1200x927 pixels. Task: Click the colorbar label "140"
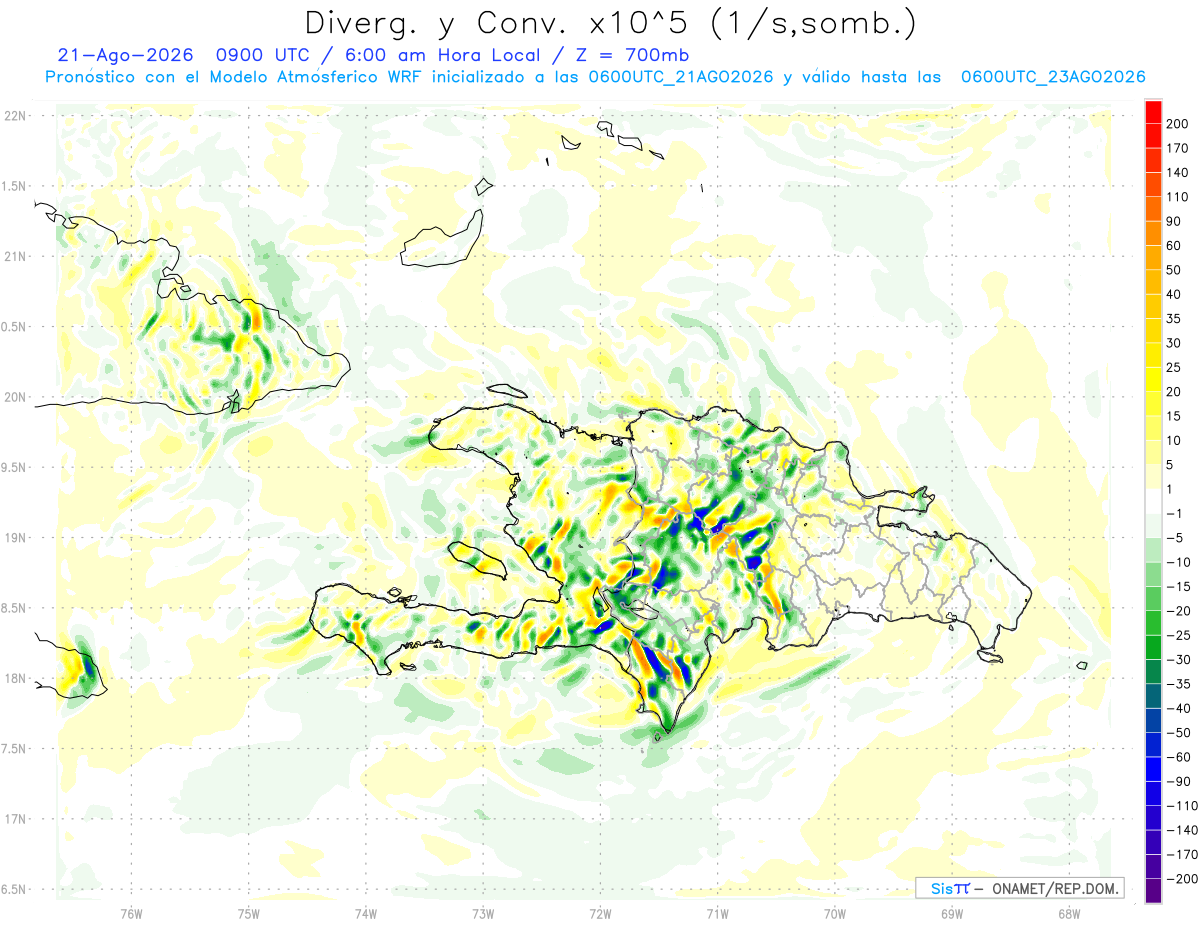1179,172
